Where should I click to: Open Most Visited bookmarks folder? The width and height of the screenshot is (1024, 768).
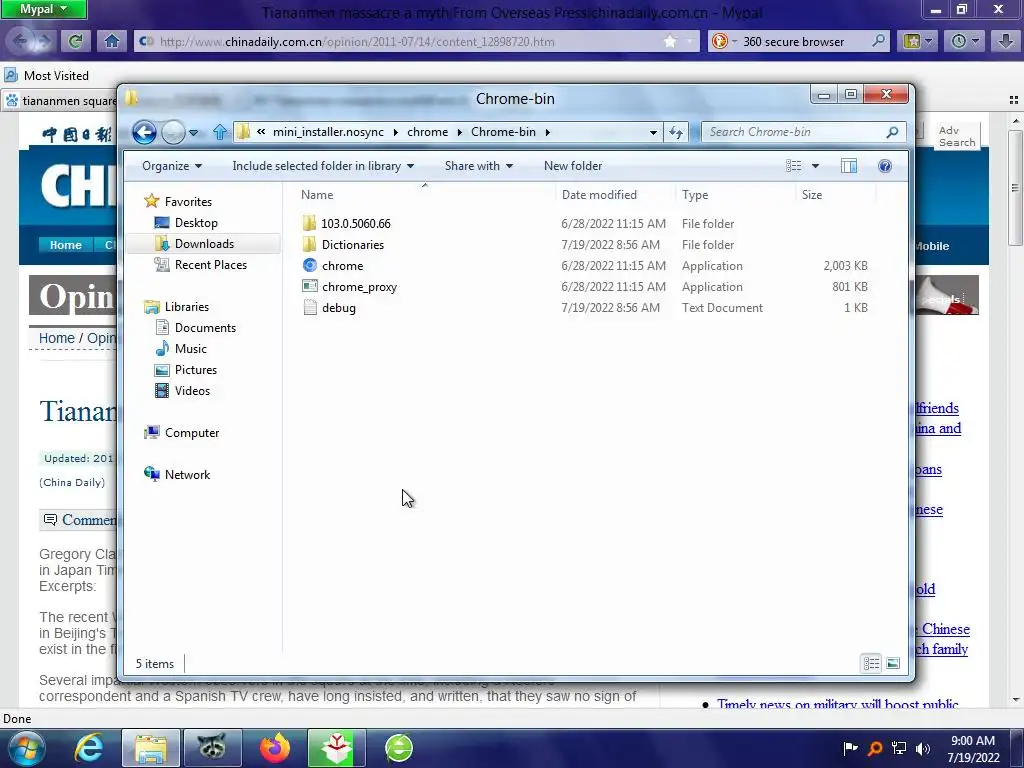point(47,76)
